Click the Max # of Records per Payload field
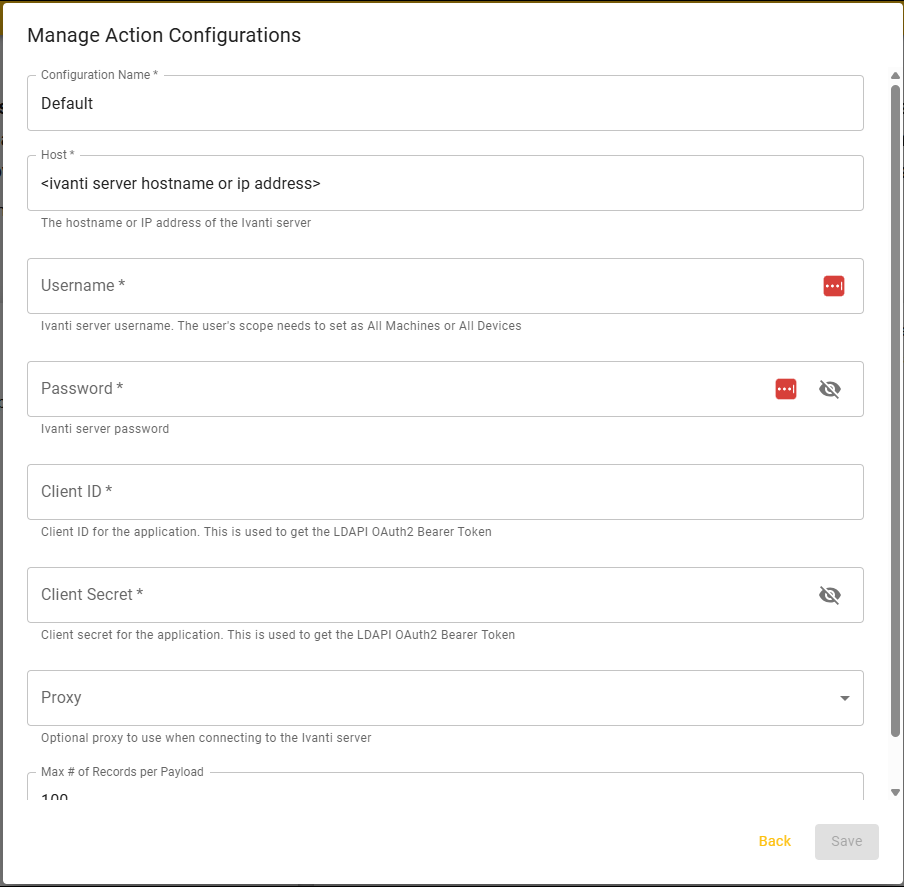This screenshot has height=887, width=904. pyautogui.click(x=445, y=787)
